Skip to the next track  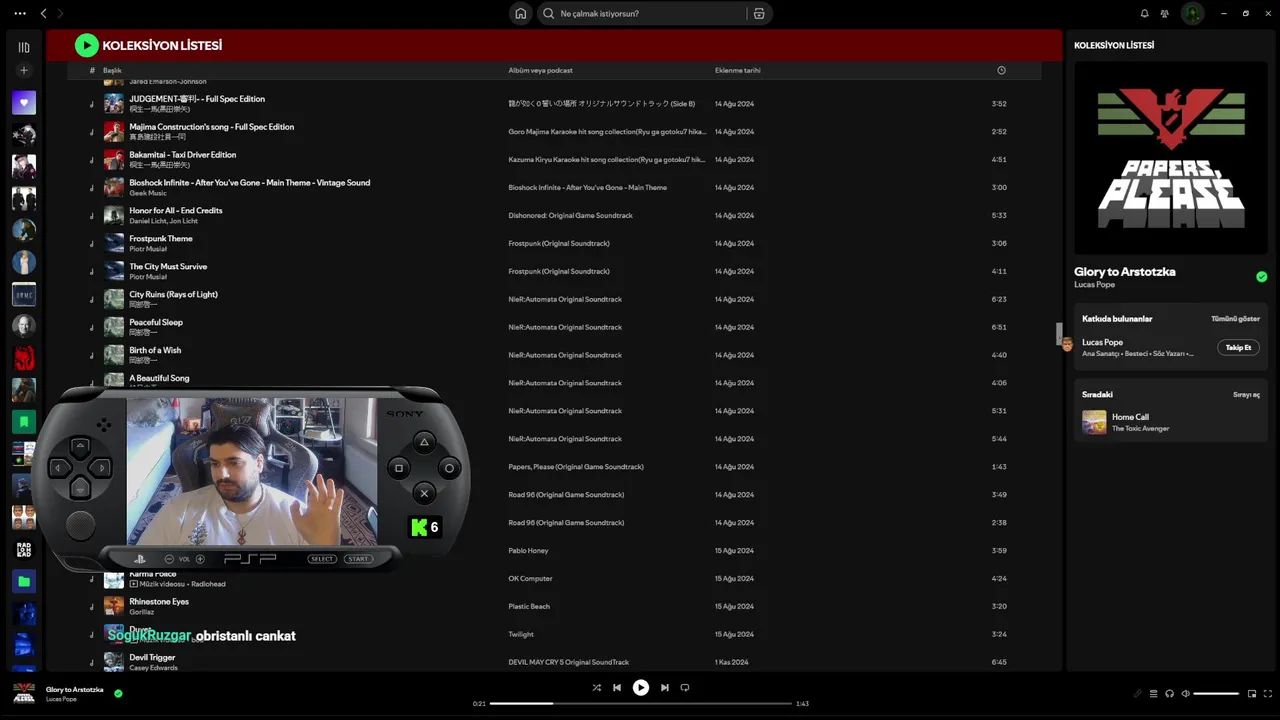(665, 688)
